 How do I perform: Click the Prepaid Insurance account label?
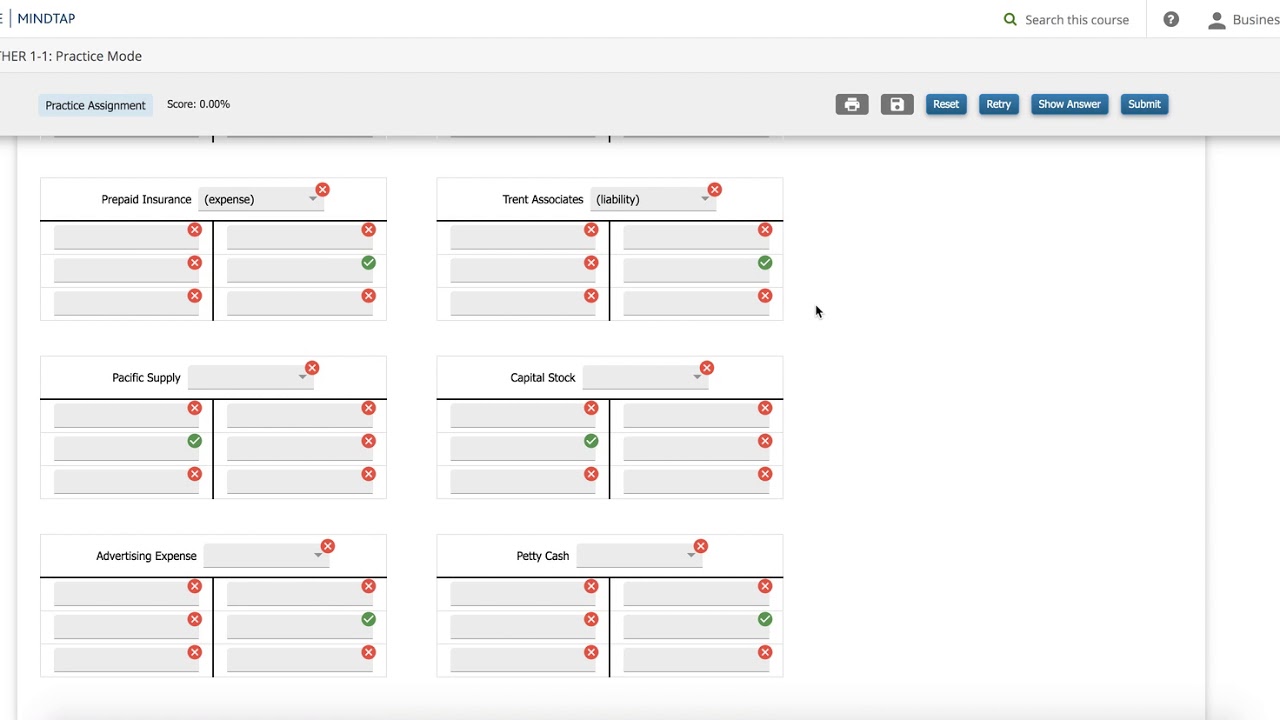tap(146, 199)
